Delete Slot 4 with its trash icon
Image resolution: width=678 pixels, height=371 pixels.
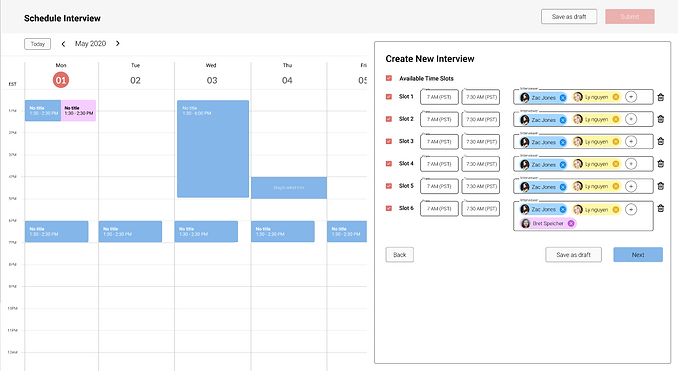tap(660, 163)
